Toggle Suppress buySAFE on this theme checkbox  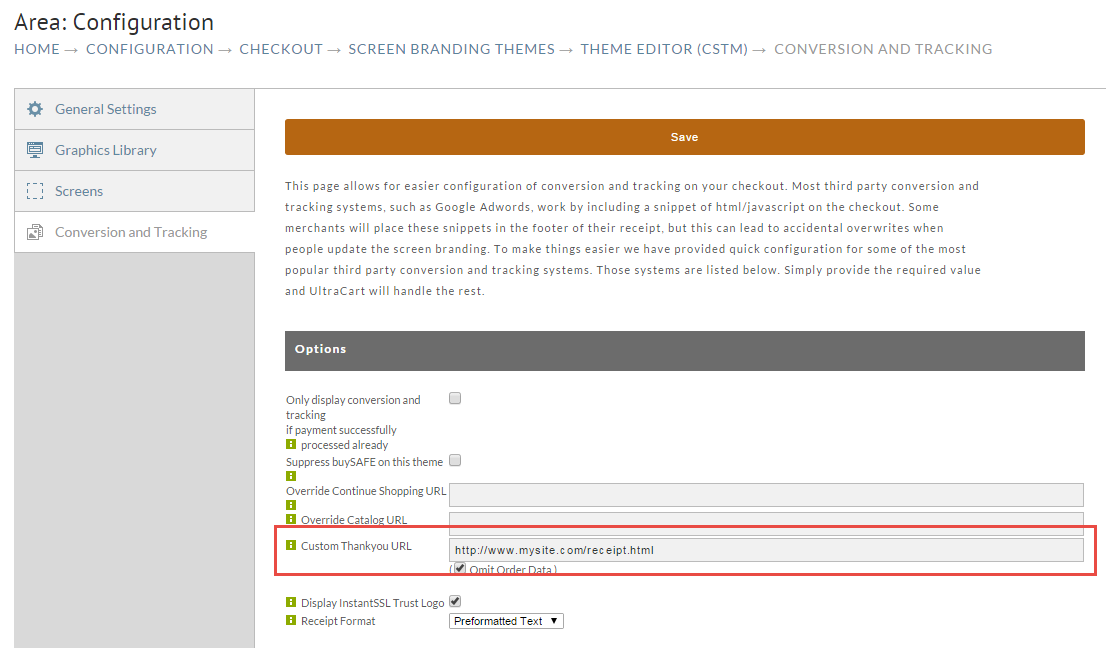coord(455,460)
